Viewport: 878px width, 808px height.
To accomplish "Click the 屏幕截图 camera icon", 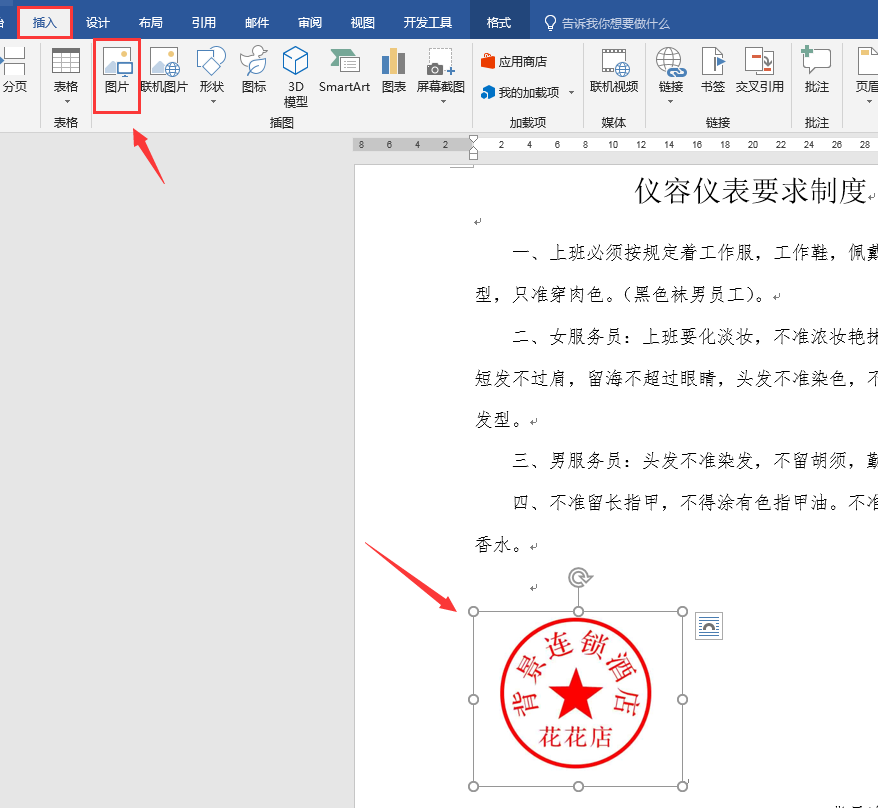I will point(441,62).
